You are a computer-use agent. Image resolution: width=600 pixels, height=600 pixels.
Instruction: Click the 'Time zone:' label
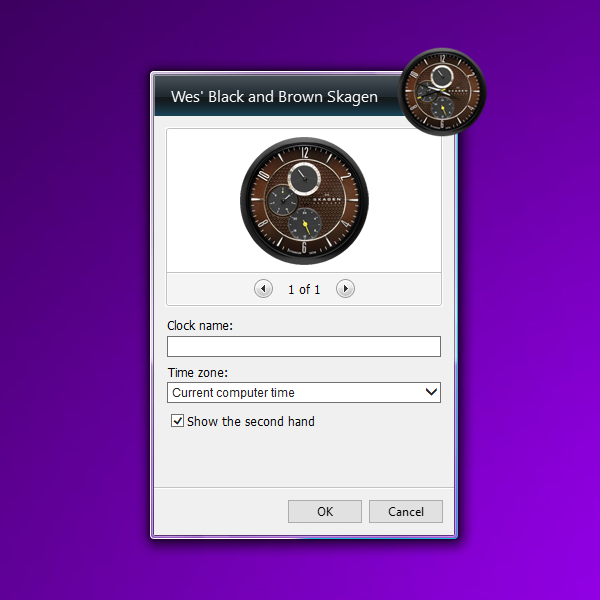point(197,372)
